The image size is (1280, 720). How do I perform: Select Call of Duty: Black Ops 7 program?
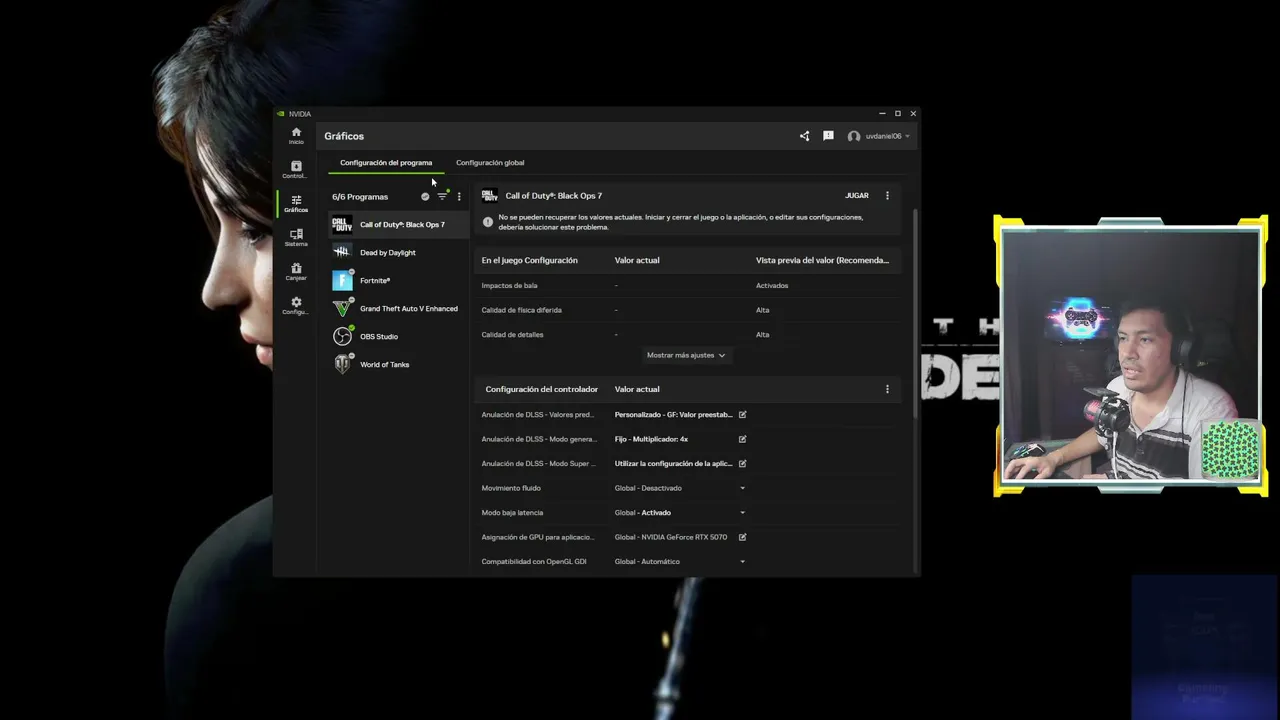(x=399, y=225)
